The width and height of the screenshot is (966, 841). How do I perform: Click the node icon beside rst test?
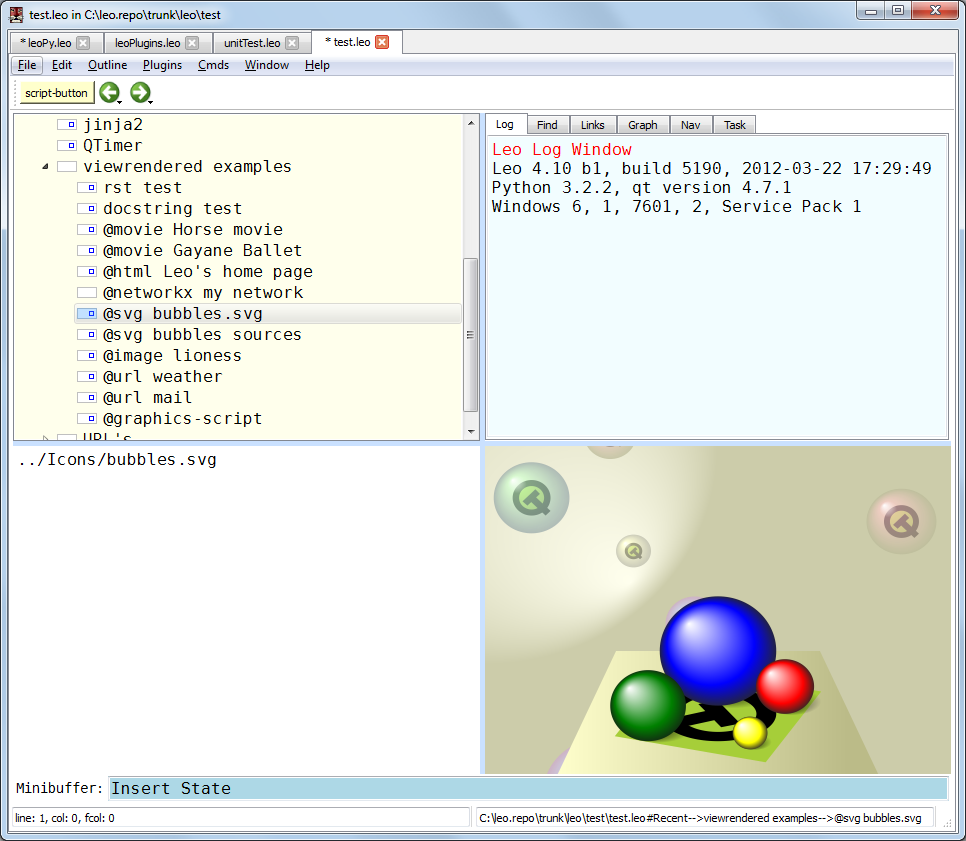[87, 187]
